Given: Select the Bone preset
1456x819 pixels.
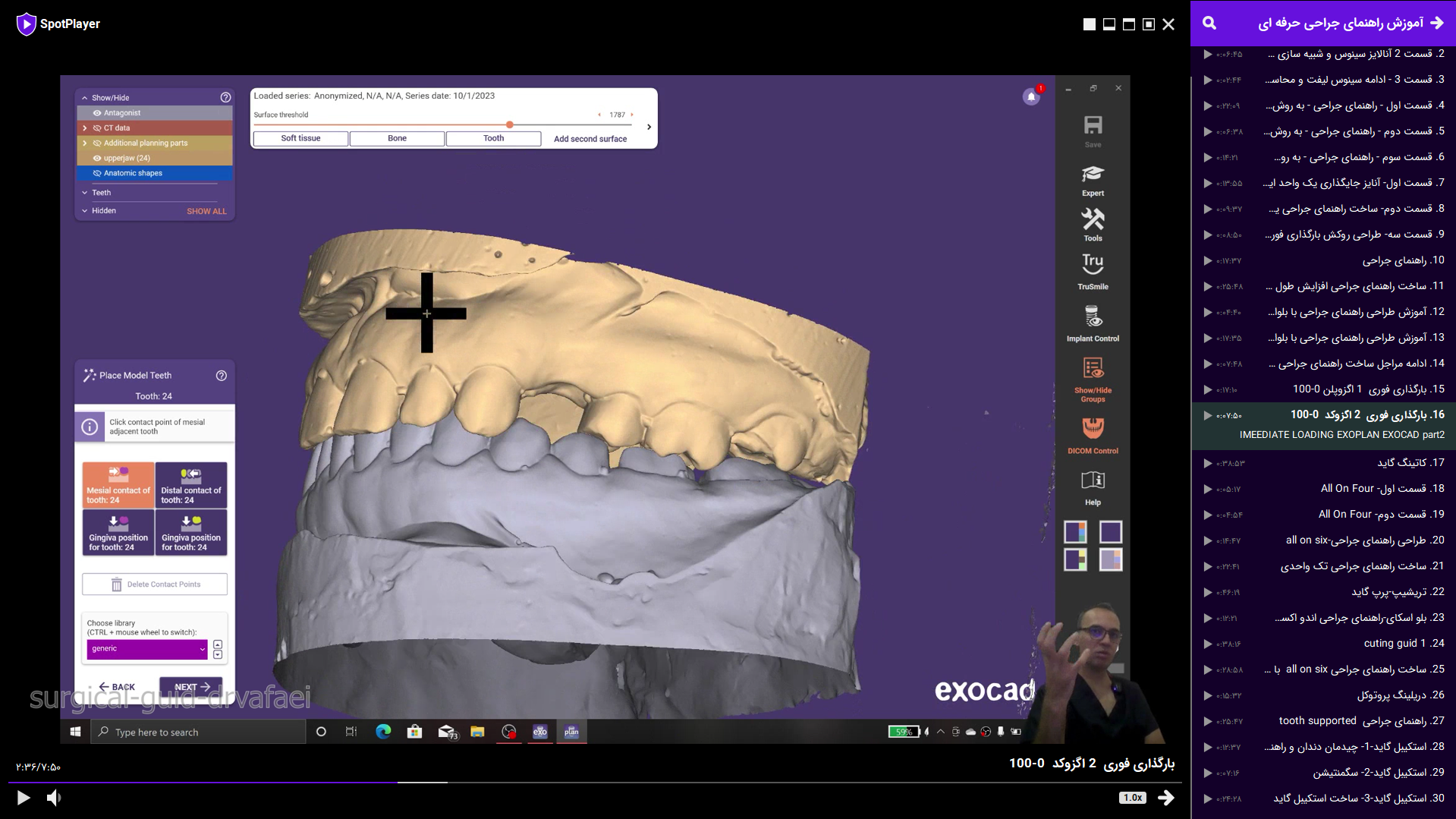Looking at the screenshot, I should (397, 138).
